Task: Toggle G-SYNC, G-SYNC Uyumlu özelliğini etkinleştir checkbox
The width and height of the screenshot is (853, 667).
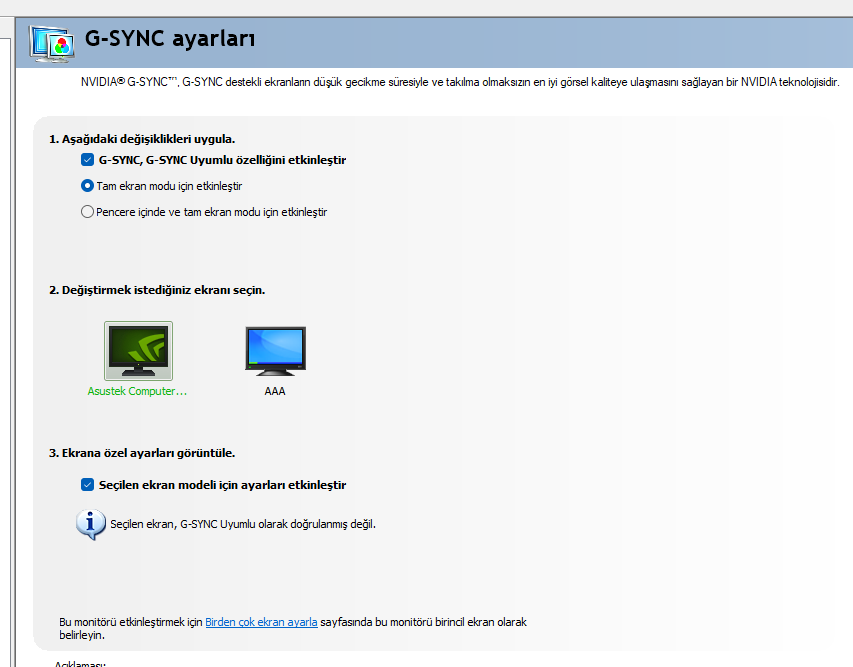Action: (87, 160)
